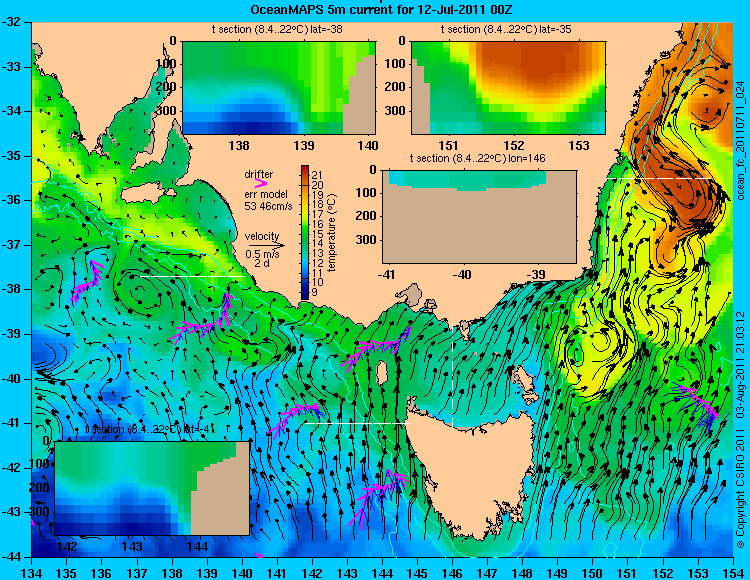Select the "t section (8.4..22°C) lat=-38" inset title
The height and width of the screenshot is (580, 750).
pyautogui.click(x=277, y=29)
